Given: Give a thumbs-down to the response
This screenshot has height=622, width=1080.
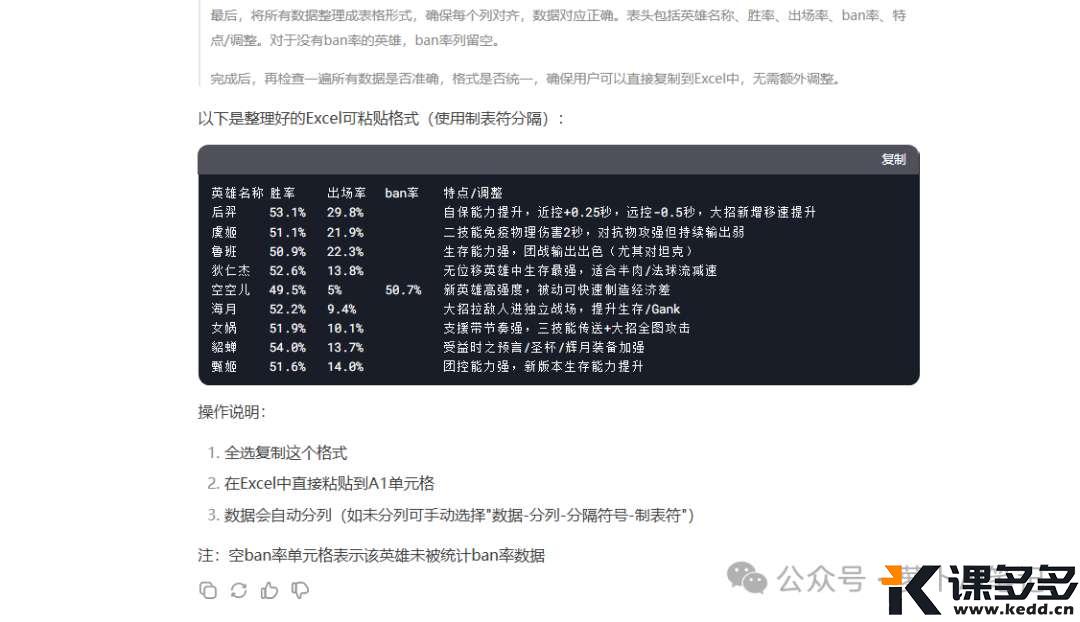Looking at the screenshot, I should tap(300, 590).
